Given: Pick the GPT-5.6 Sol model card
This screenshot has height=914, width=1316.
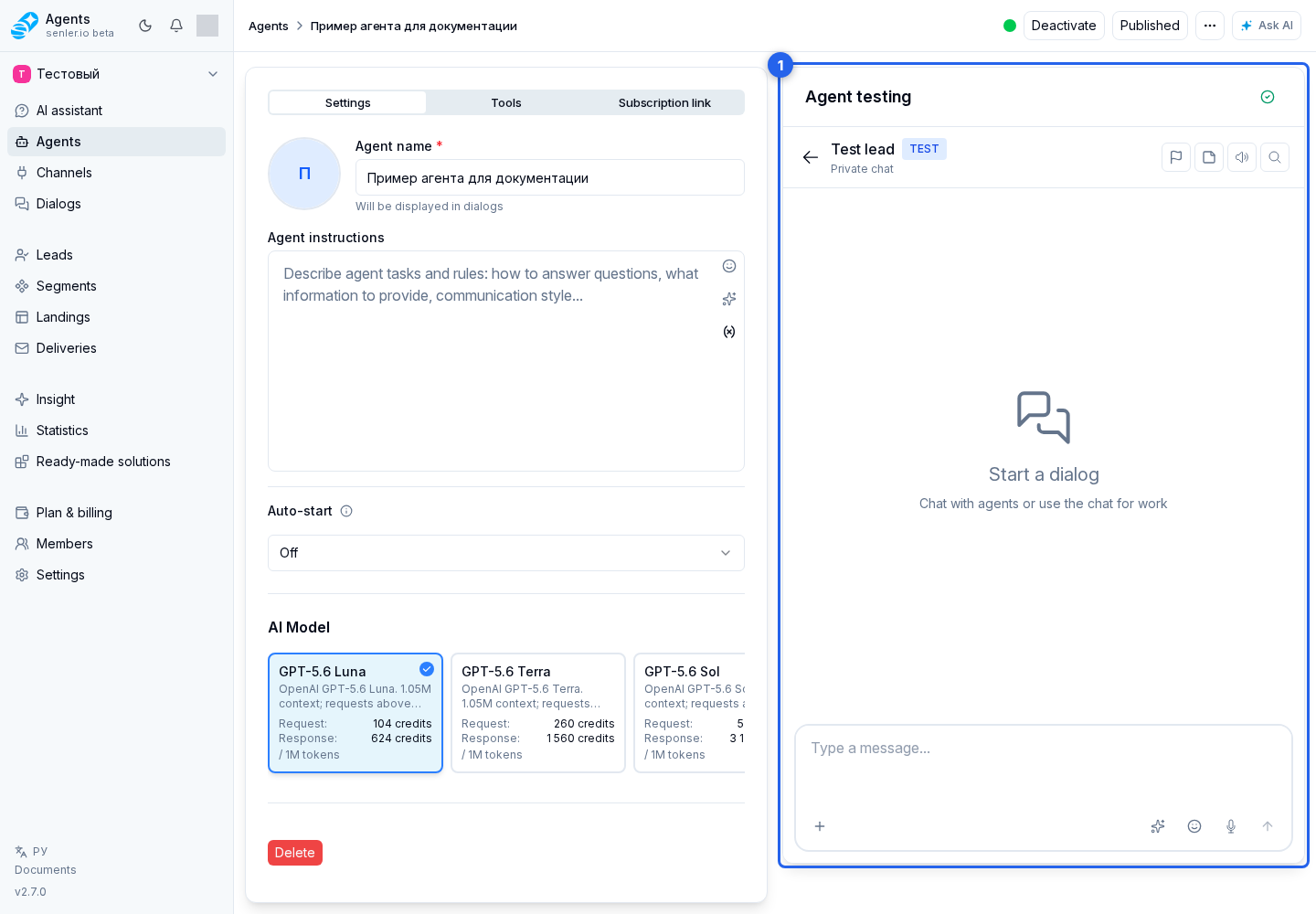Looking at the screenshot, I should tap(690, 713).
